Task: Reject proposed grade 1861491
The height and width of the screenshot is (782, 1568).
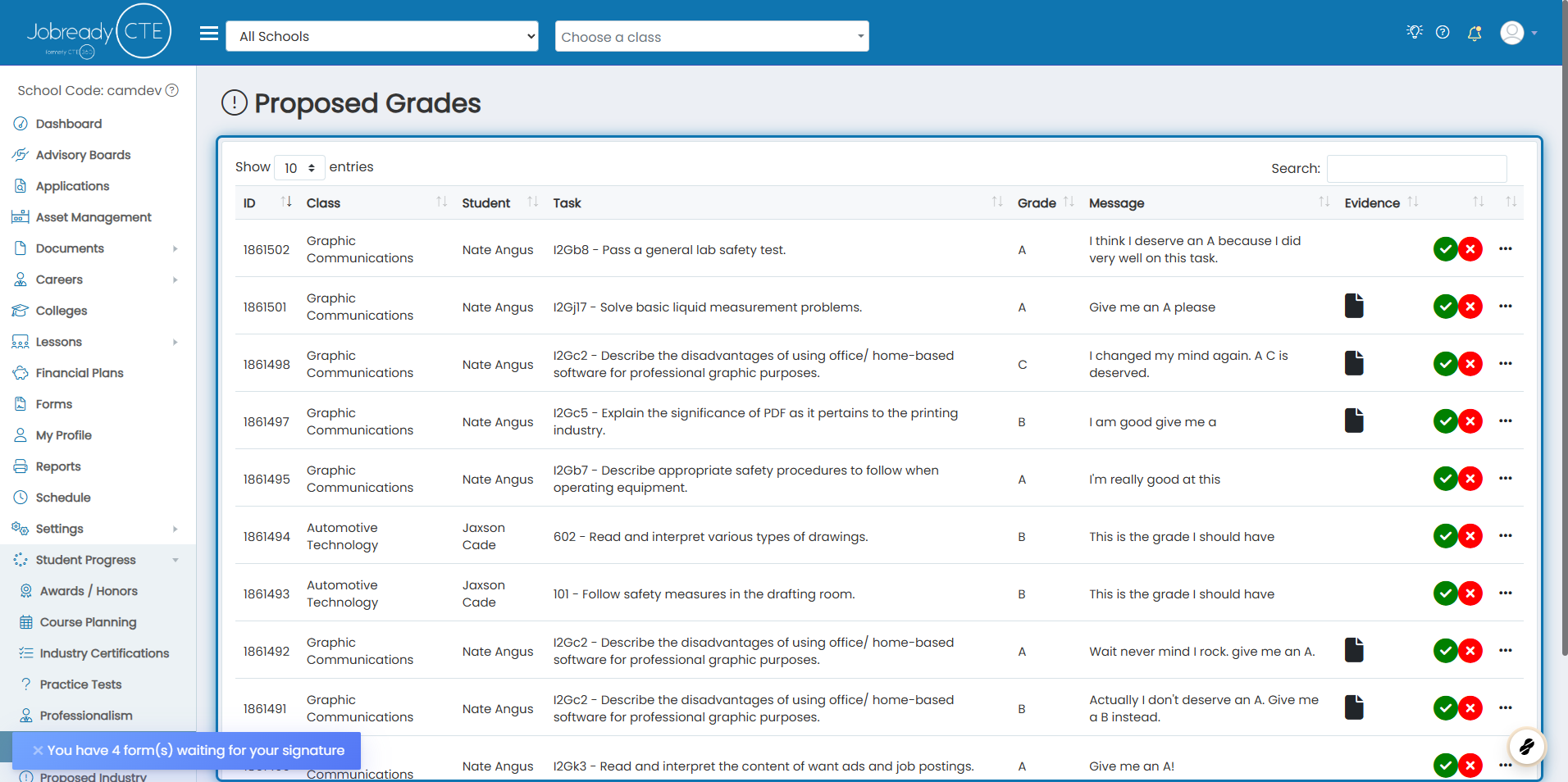Action: [1470, 708]
